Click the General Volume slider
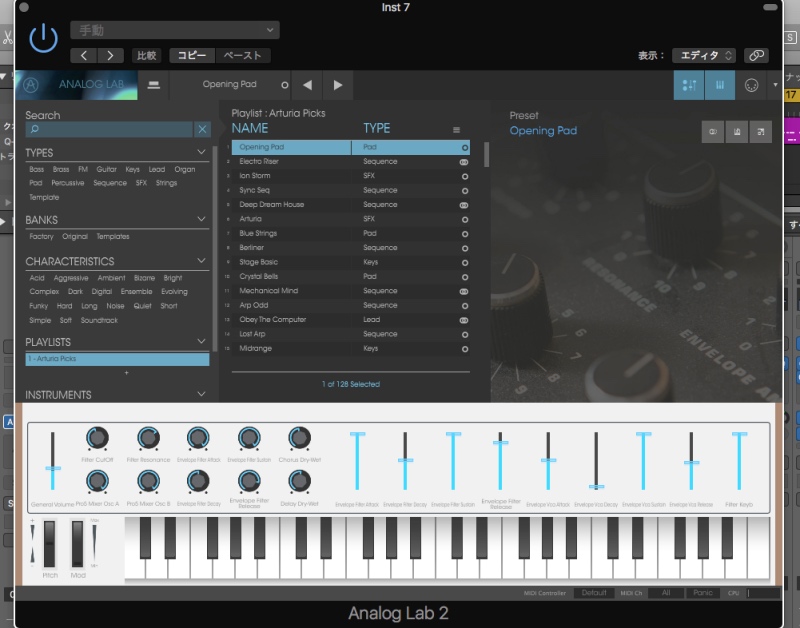Screen dimensions: 800x628 pyautogui.click(x=53, y=461)
